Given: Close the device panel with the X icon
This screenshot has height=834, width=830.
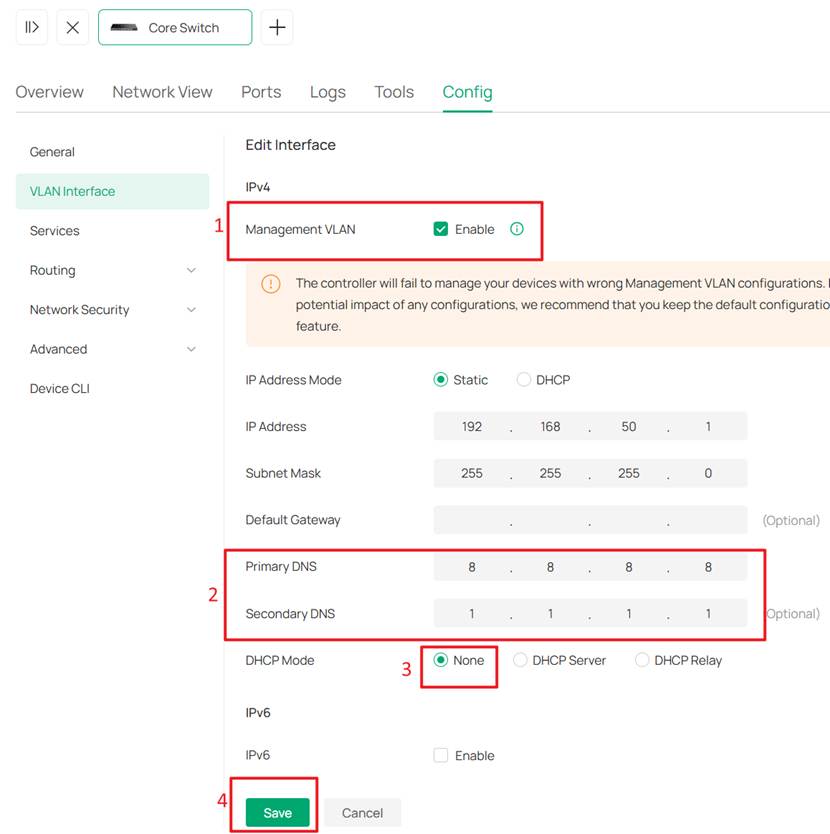Looking at the screenshot, I should click(x=72, y=27).
